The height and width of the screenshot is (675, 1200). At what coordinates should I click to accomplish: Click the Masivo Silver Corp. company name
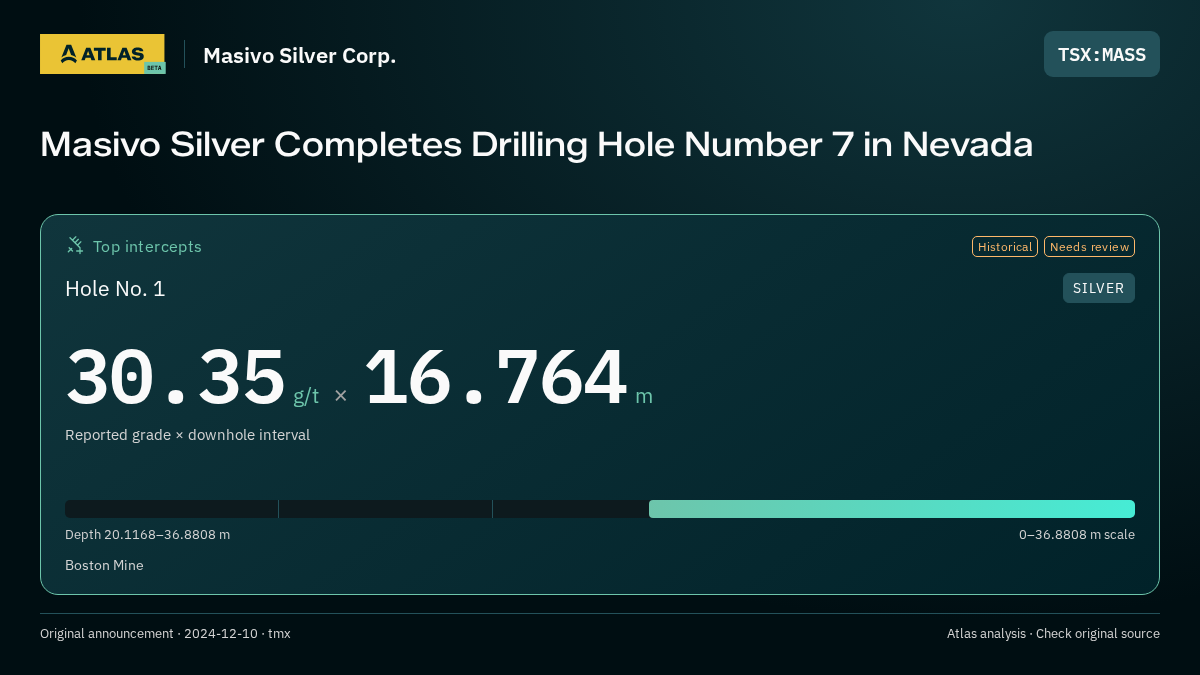point(300,55)
